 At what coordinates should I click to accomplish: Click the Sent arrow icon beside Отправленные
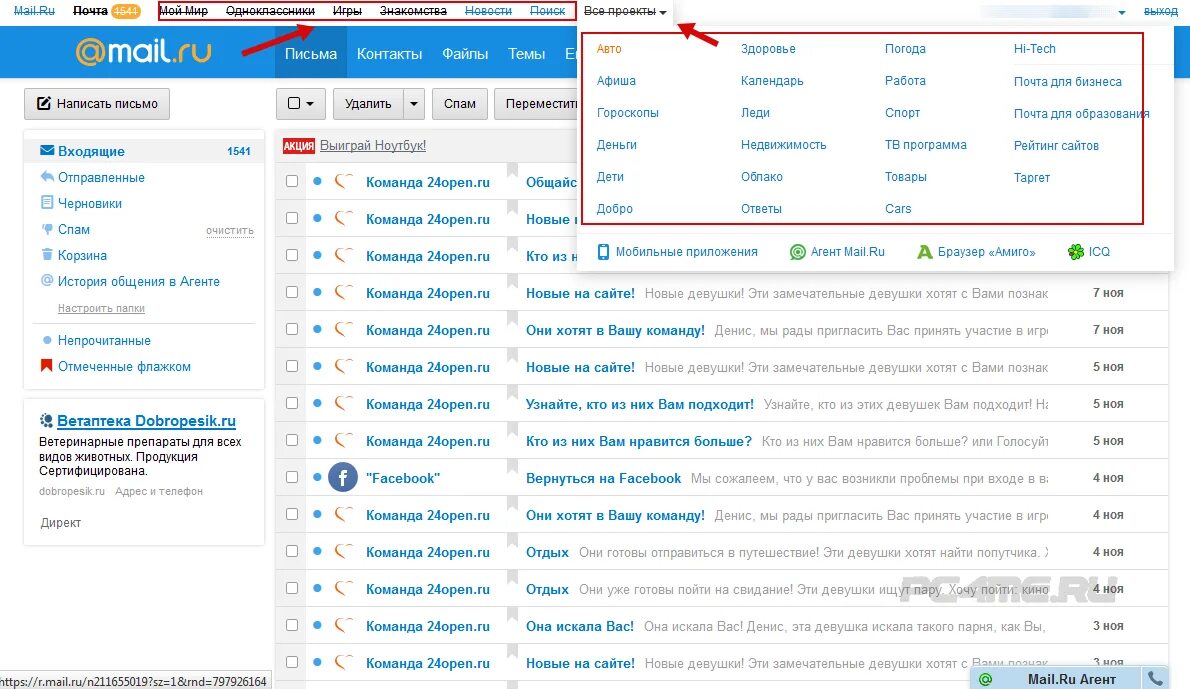[x=46, y=177]
